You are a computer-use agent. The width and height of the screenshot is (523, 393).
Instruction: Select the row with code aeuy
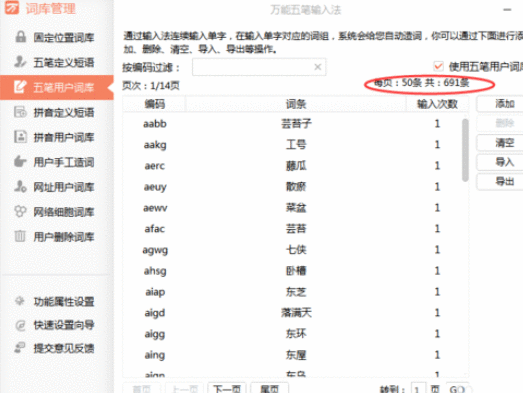pos(293,187)
